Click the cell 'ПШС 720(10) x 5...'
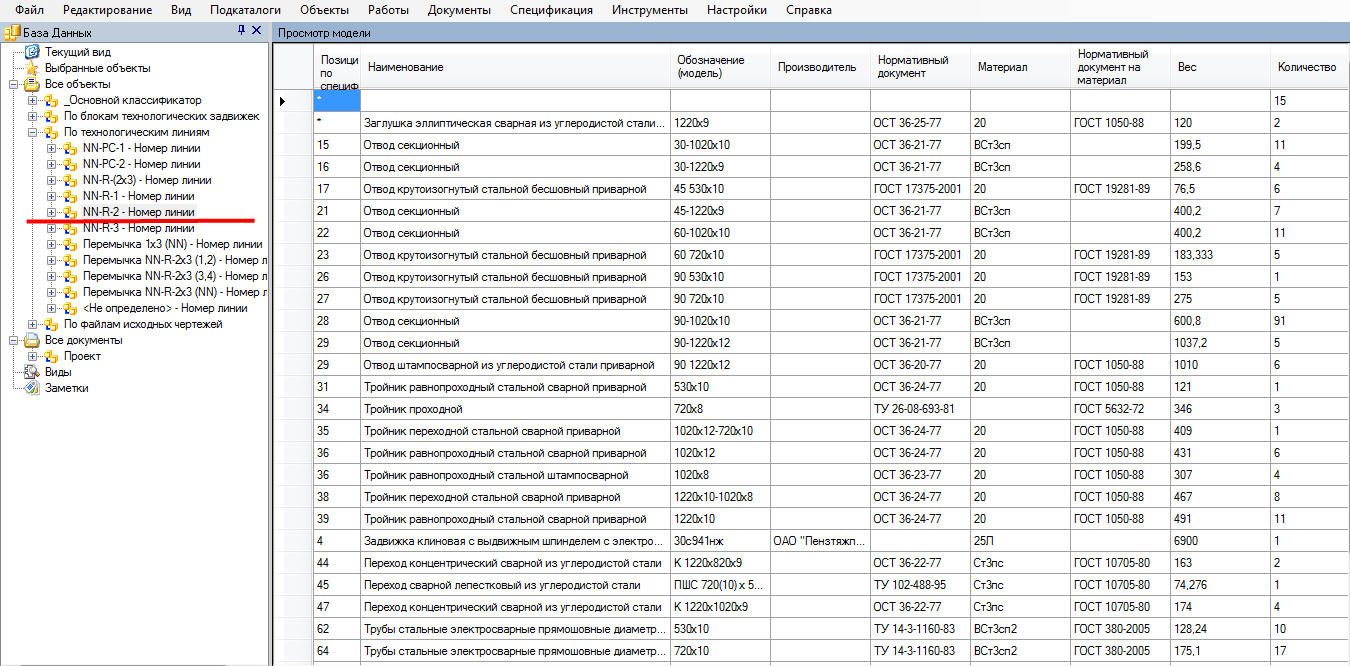Image resolution: width=1350 pixels, height=666 pixels. (720, 585)
